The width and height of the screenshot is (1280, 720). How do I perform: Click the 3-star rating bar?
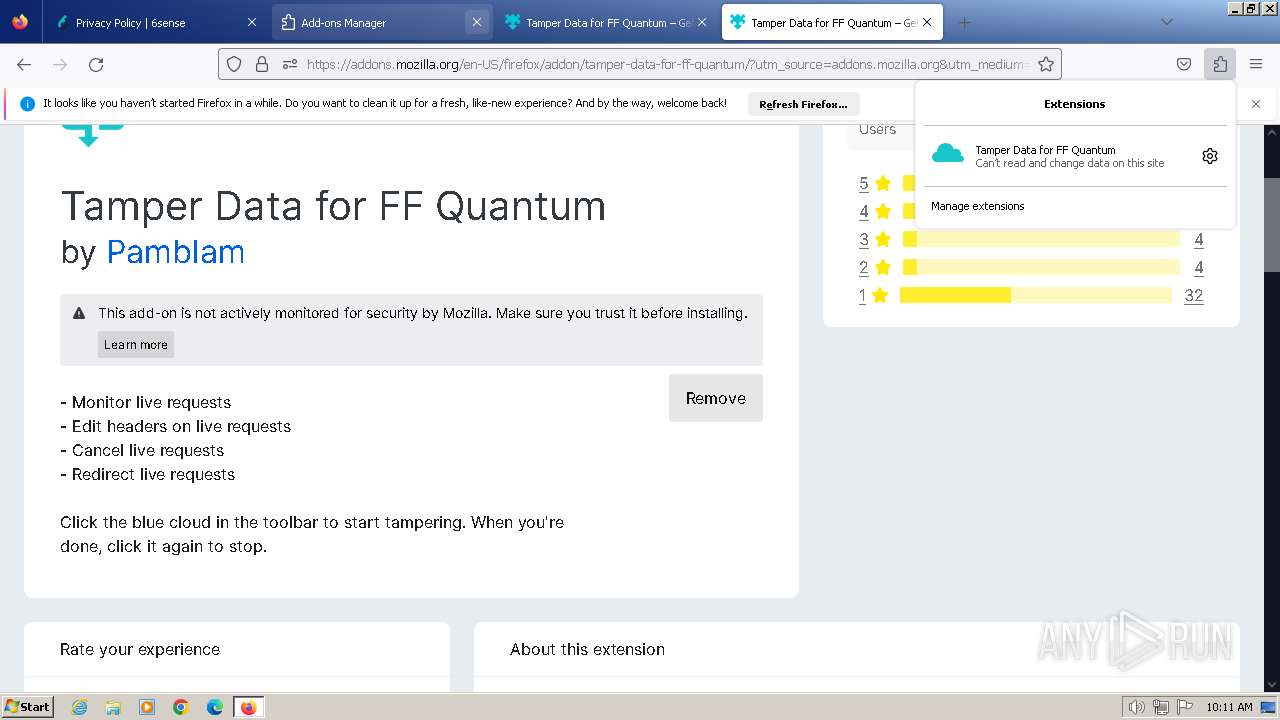tap(1041, 239)
